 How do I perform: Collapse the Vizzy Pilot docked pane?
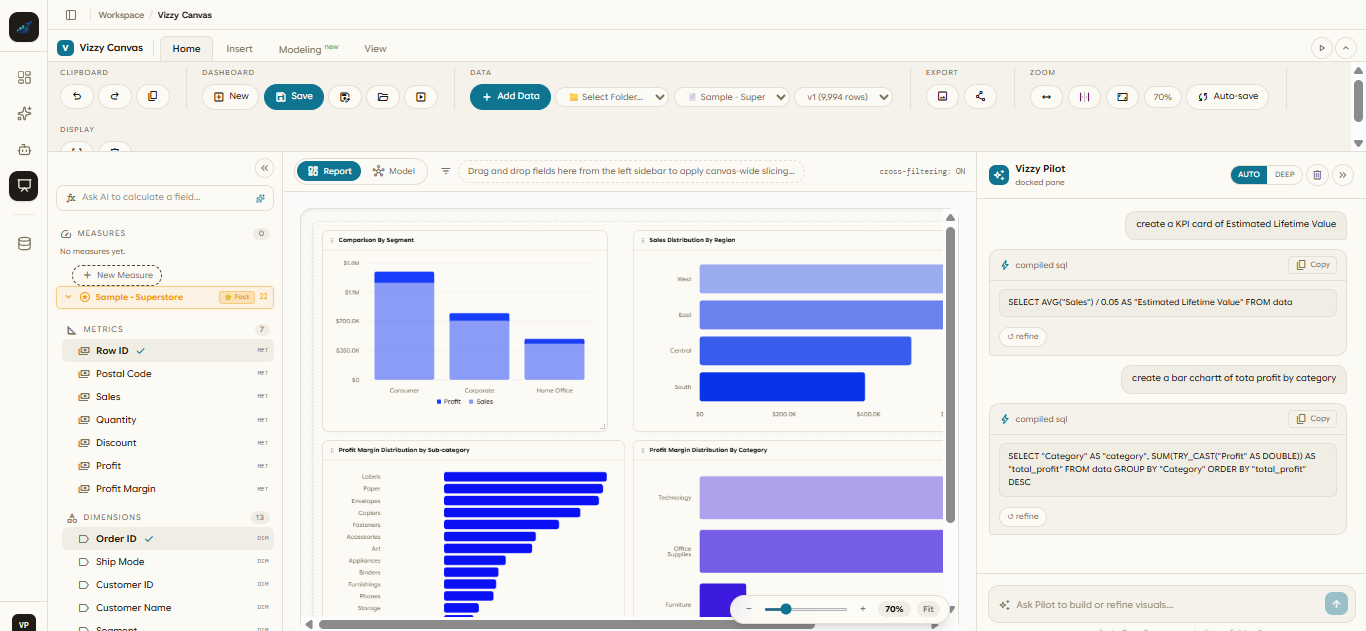pyautogui.click(x=1343, y=174)
